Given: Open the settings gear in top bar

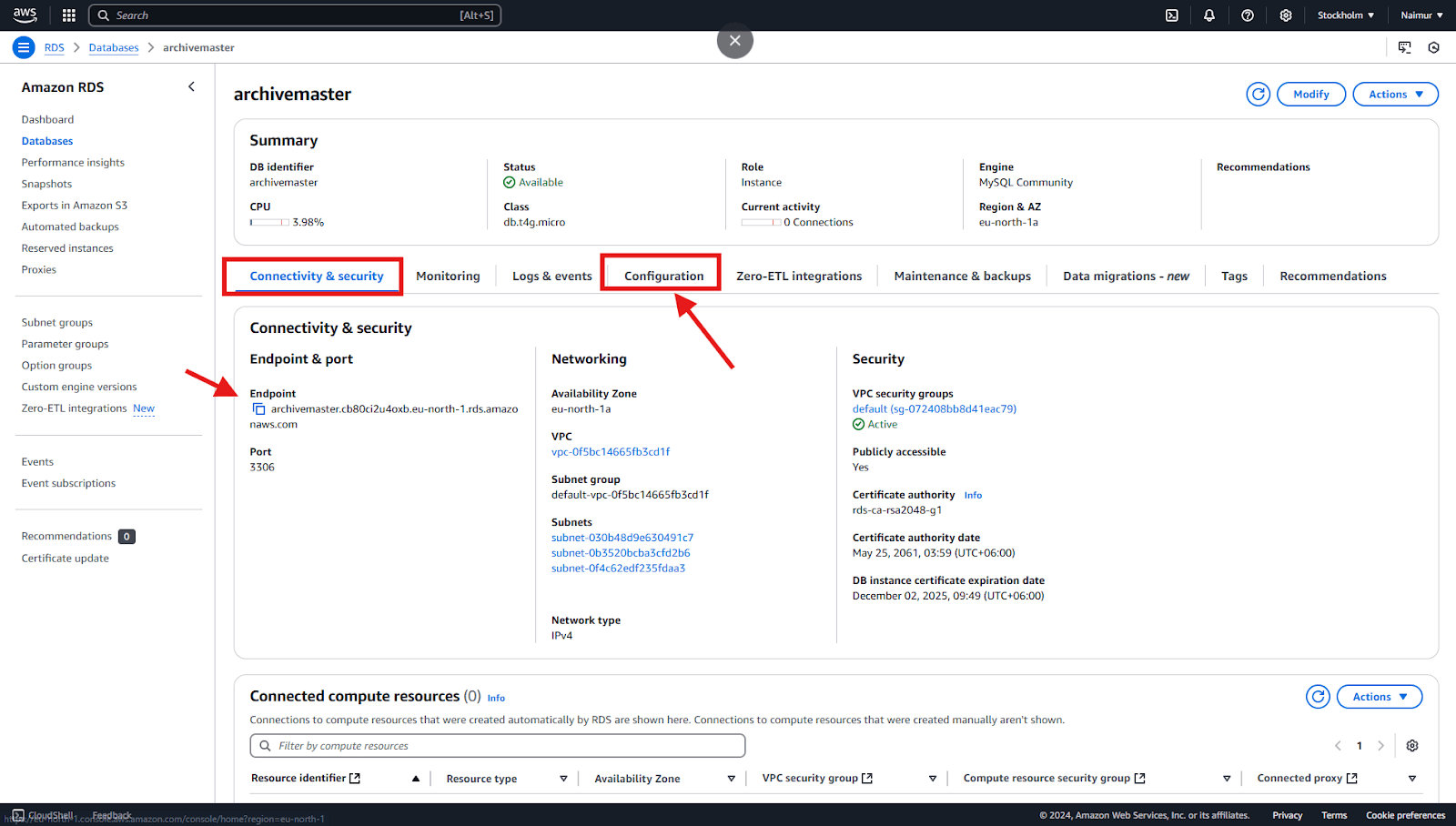Looking at the screenshot, I should tap(1286, 15).
